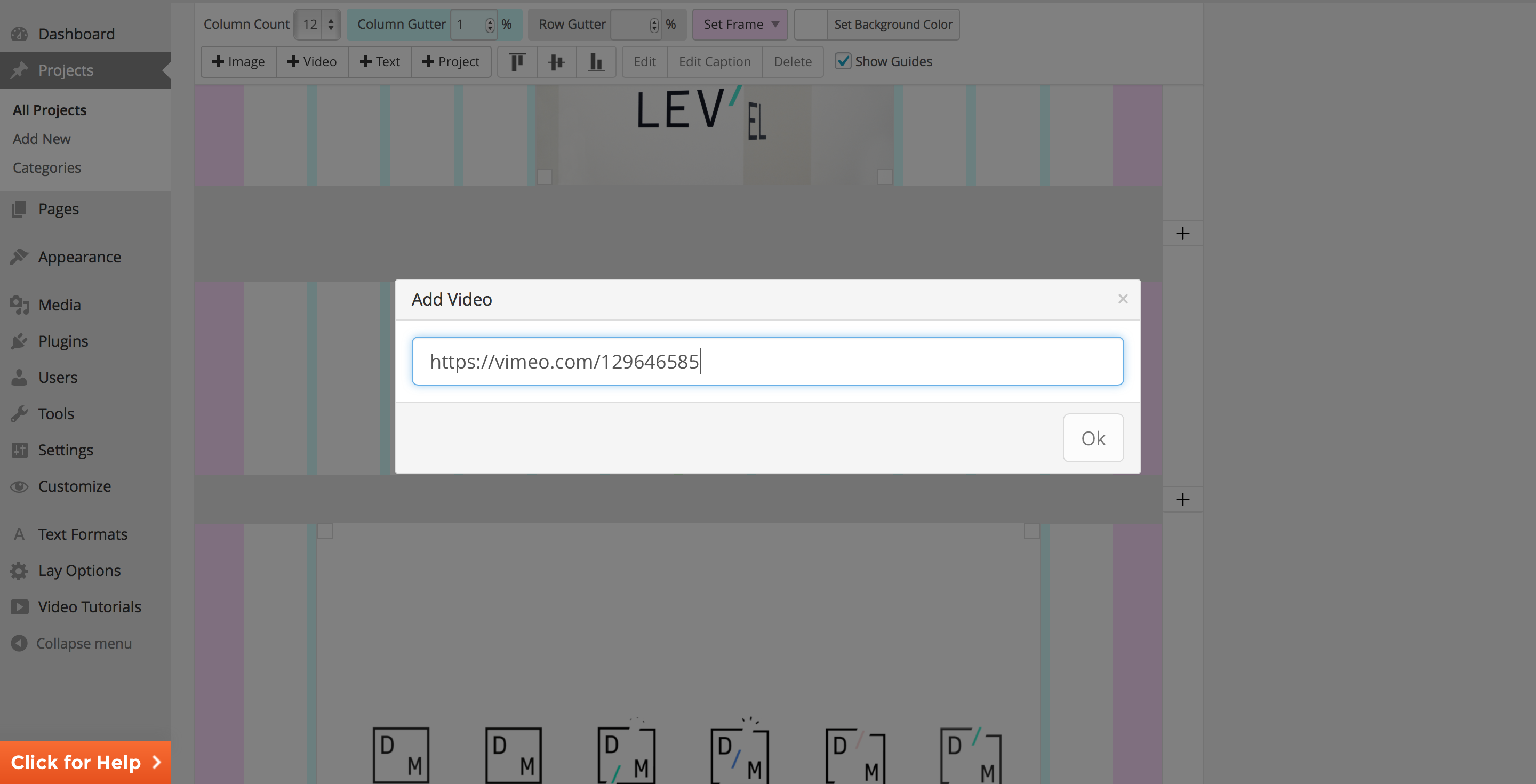Open Lay Options gear icon
The height and width of the screenshot is (784, 1536).
tap(19, 571)
